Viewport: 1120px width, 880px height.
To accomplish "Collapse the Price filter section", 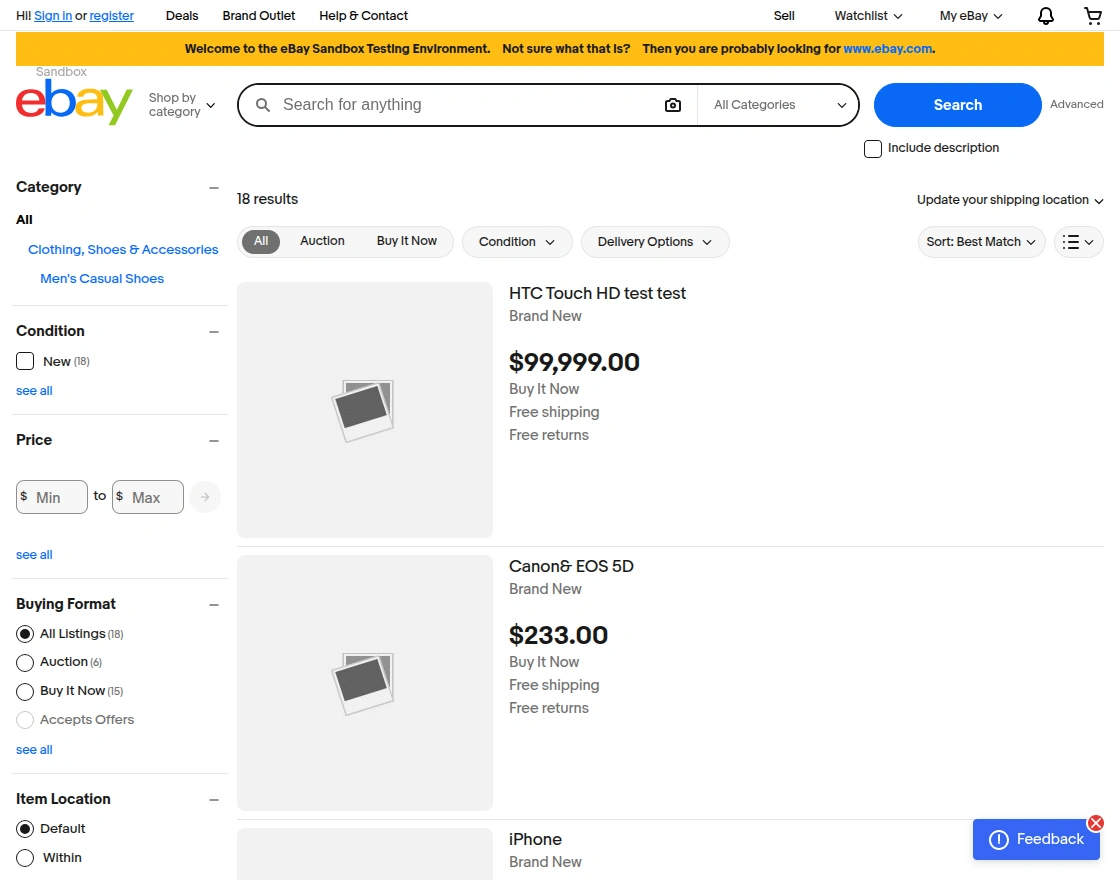I will coord(214,441).
